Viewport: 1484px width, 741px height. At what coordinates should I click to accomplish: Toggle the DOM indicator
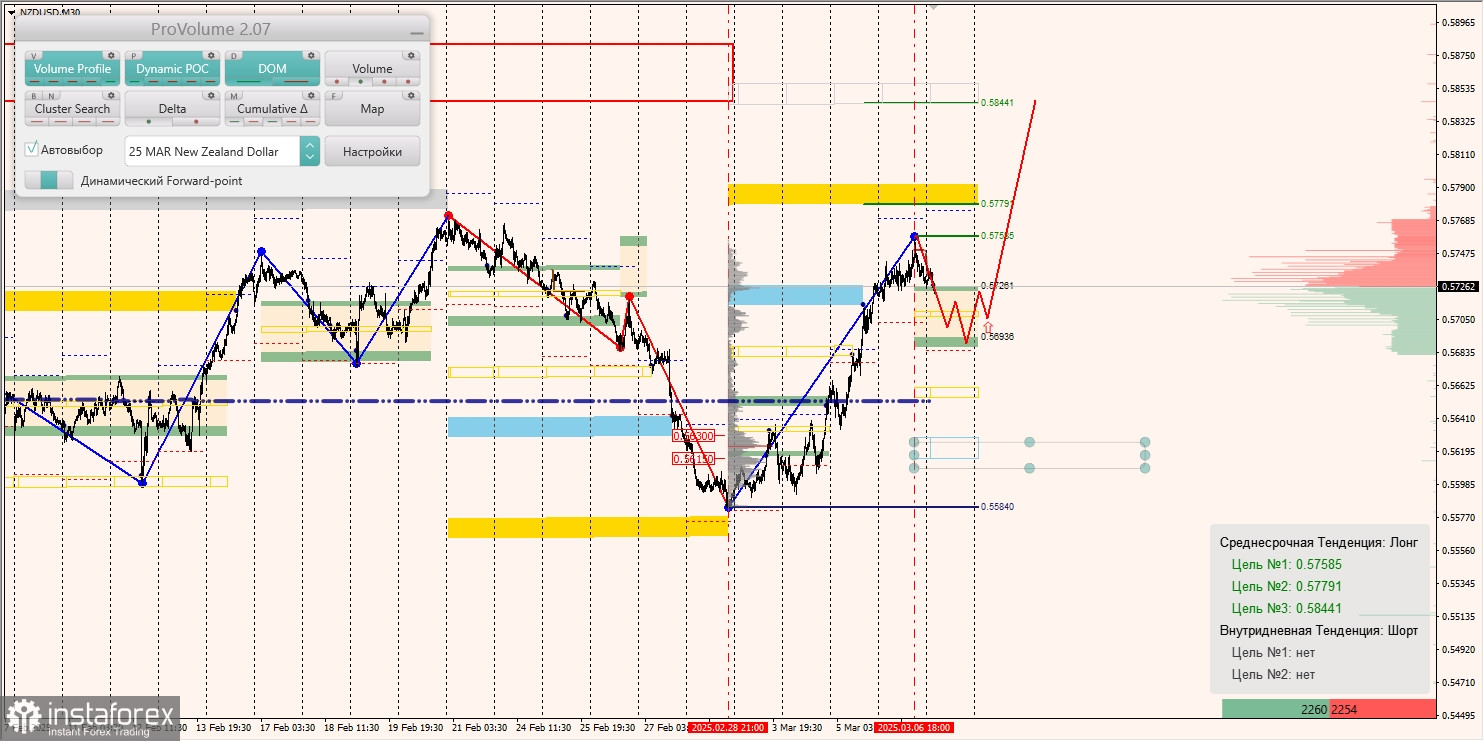pyautogui.click(x=272, y=68)
